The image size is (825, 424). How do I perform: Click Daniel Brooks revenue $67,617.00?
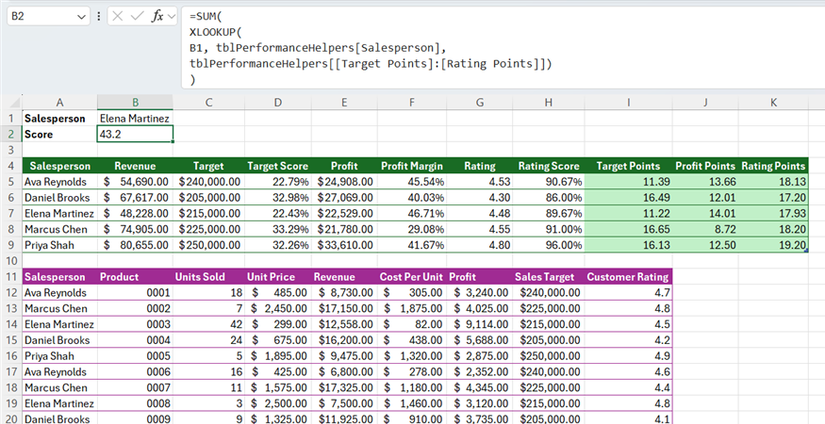(135, 198)
